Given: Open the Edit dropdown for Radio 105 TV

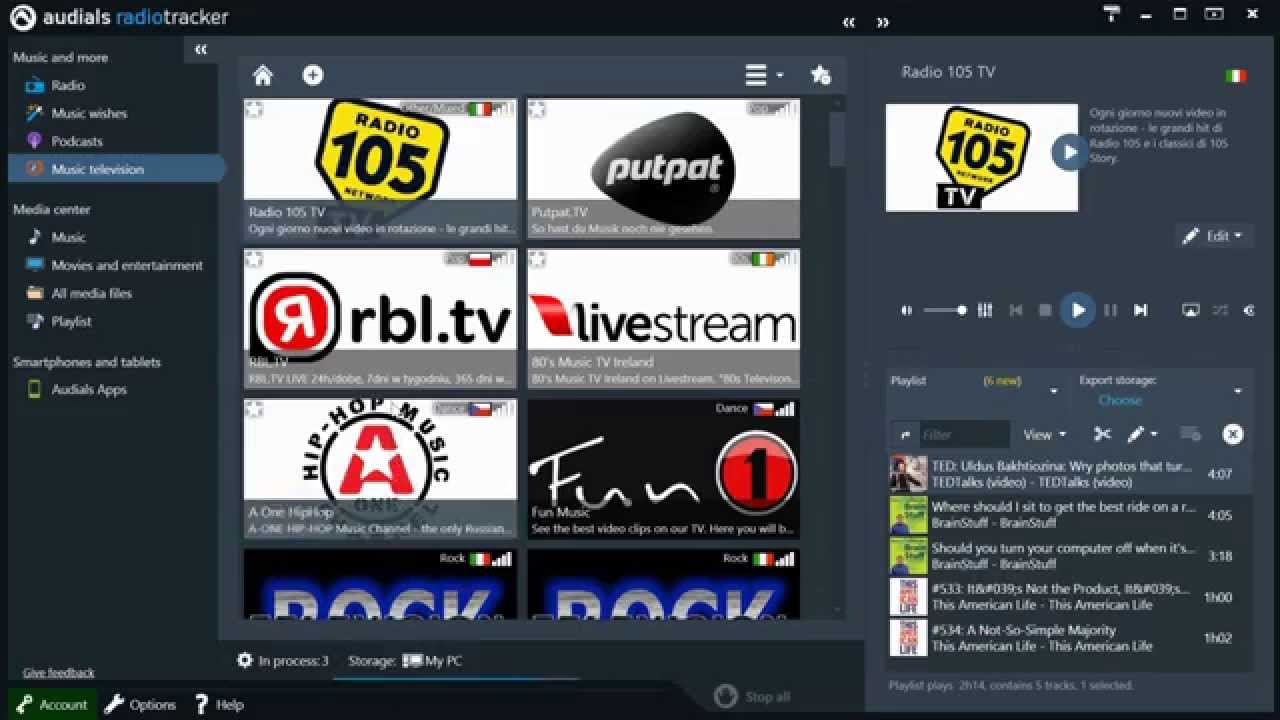Looking at the screenshot, I should pyautogui.click(x=1212, y=237).
